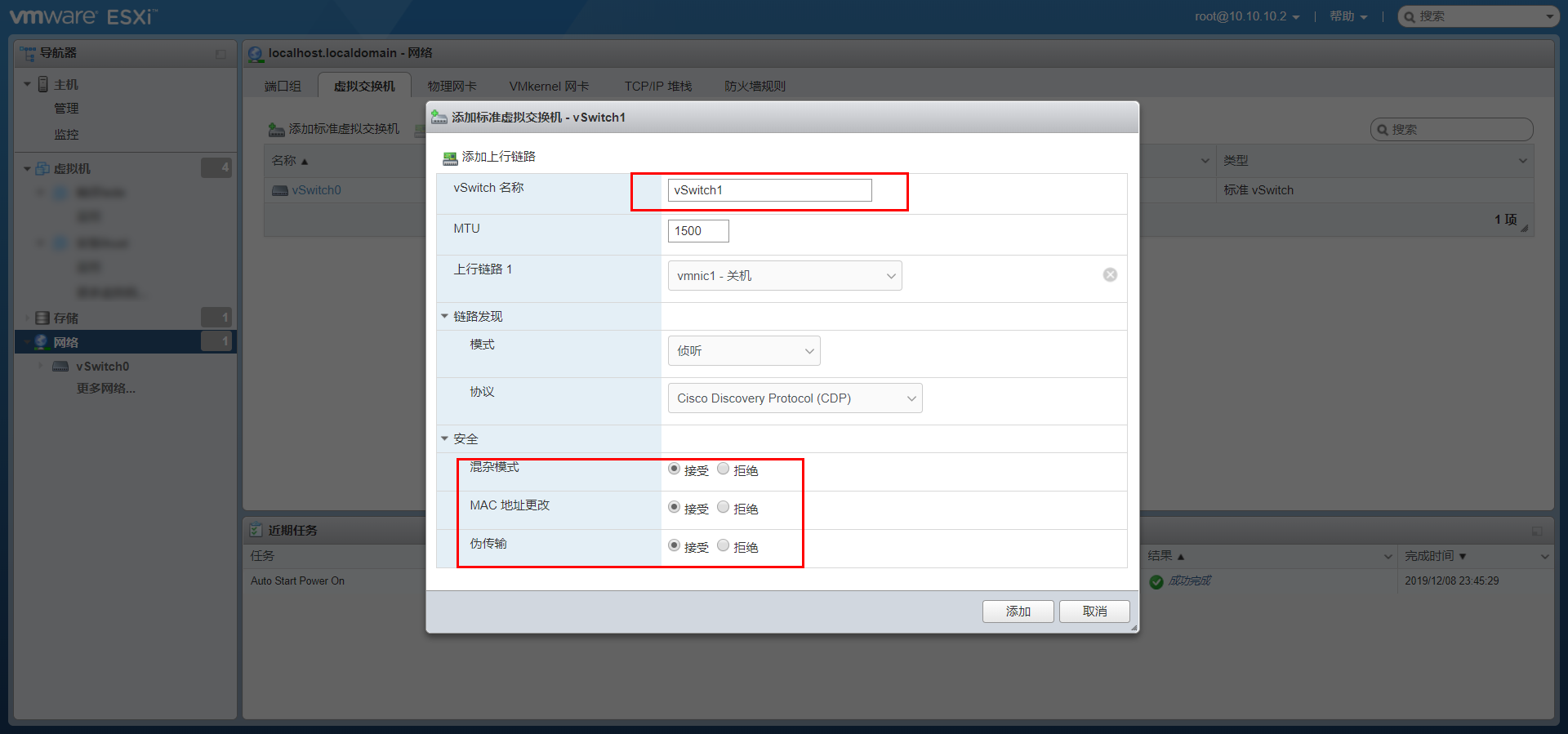This screenshot has width=1568, height=734.
Task: Click the virtual switches search box
Action: 1451,130
